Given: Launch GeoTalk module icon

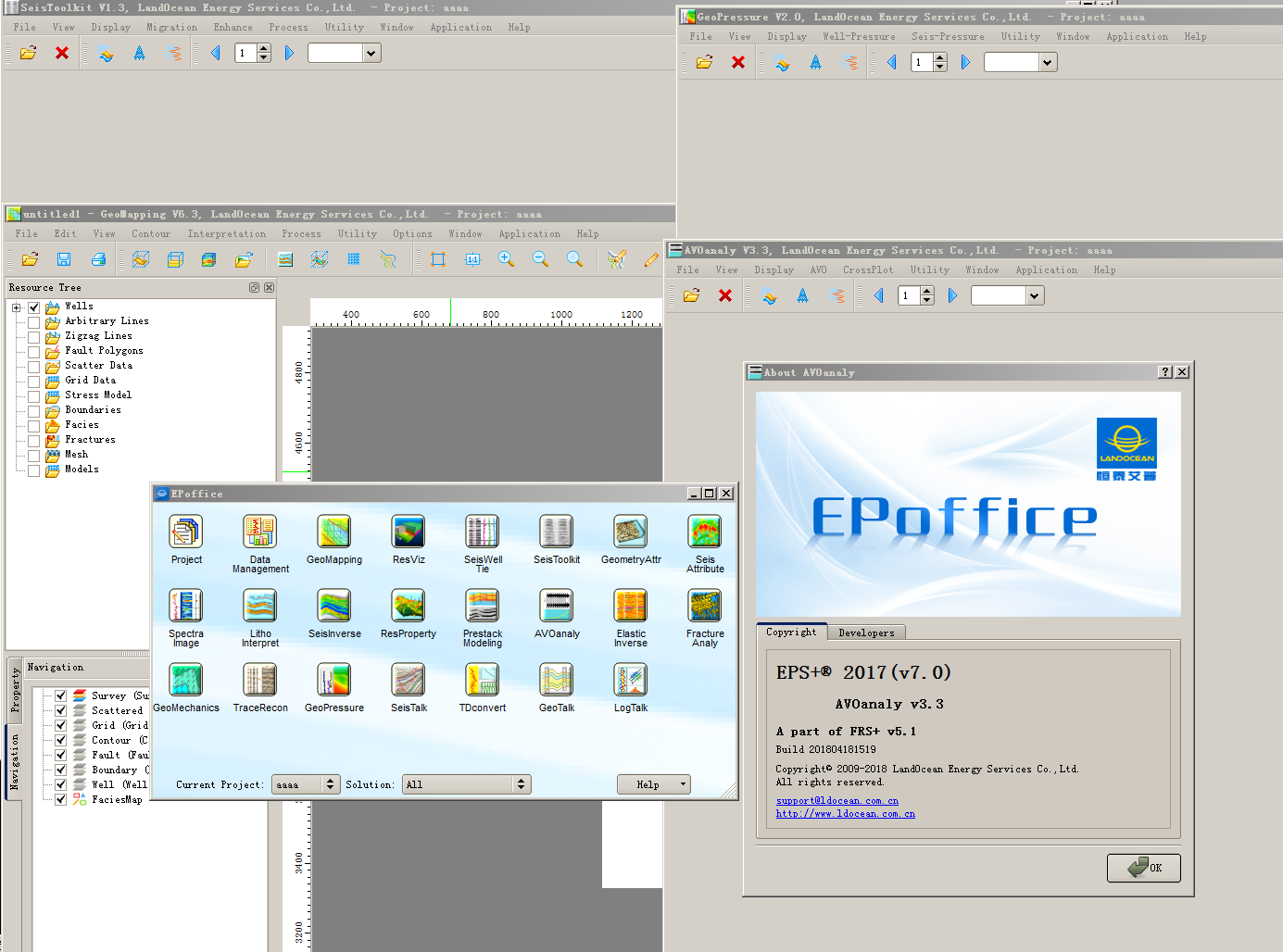Looking at the screenshot, I should pyautogui.click(x=557, y=680).
